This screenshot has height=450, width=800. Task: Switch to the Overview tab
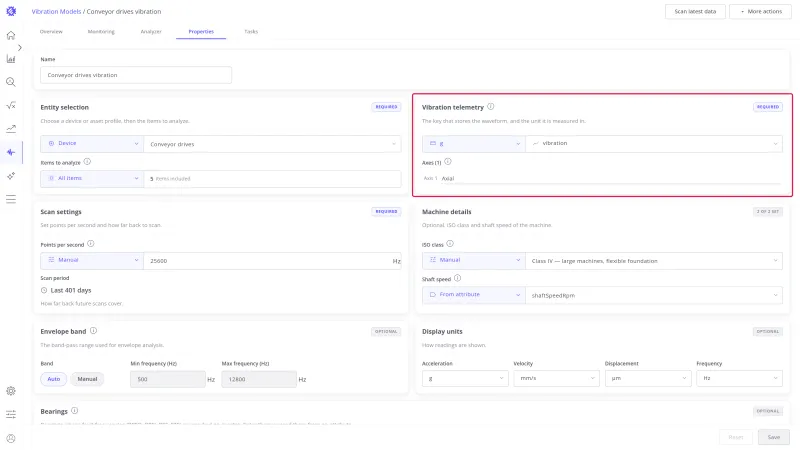point(51,32)
